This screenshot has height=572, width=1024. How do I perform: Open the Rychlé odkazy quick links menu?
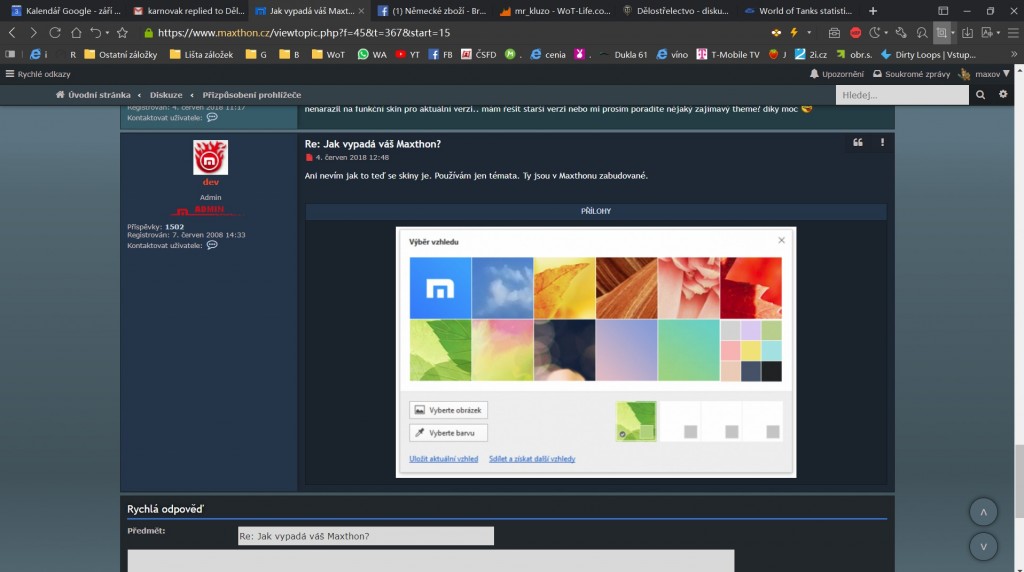pyautogui.click(x=38, y=74)
